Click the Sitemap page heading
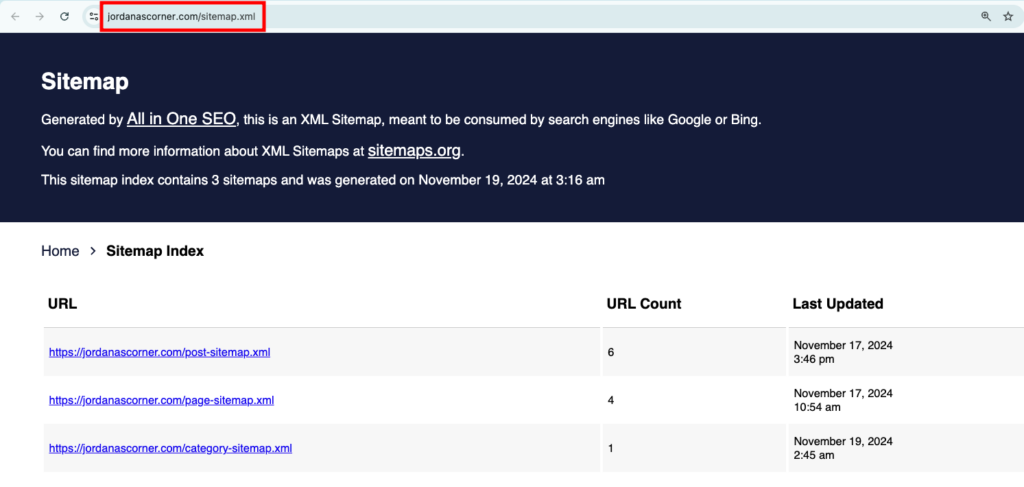The width and height of the screenshot is (1024, 487). coord(85,82)
